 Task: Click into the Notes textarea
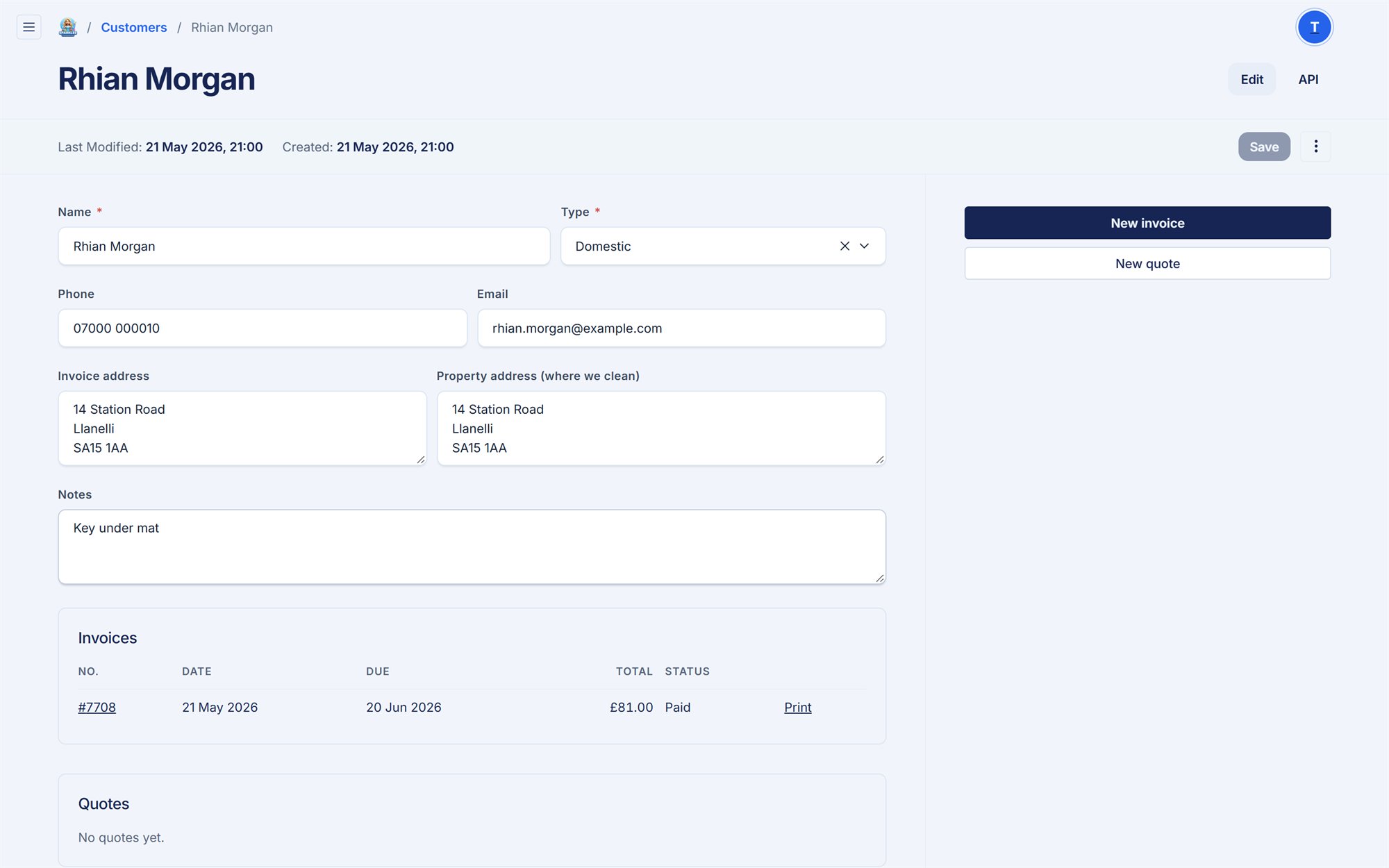coord(472,546)
